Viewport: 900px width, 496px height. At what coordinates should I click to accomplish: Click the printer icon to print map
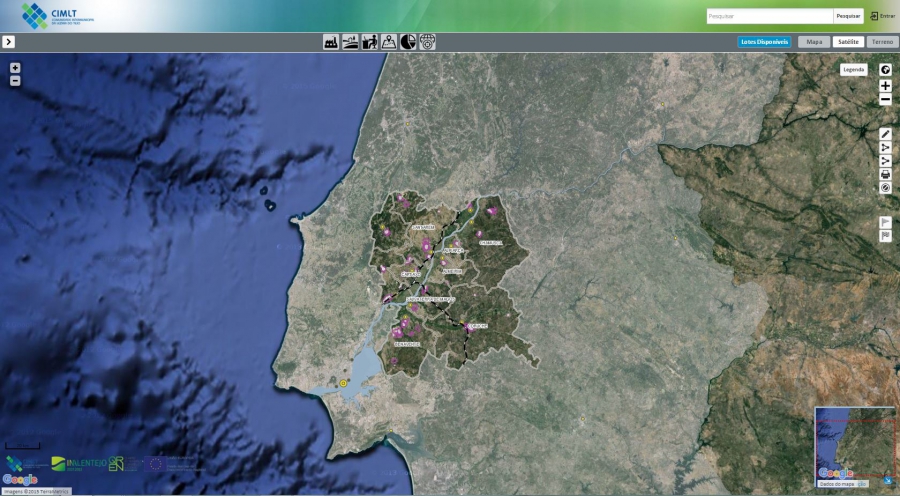click(x=885, y=174)
